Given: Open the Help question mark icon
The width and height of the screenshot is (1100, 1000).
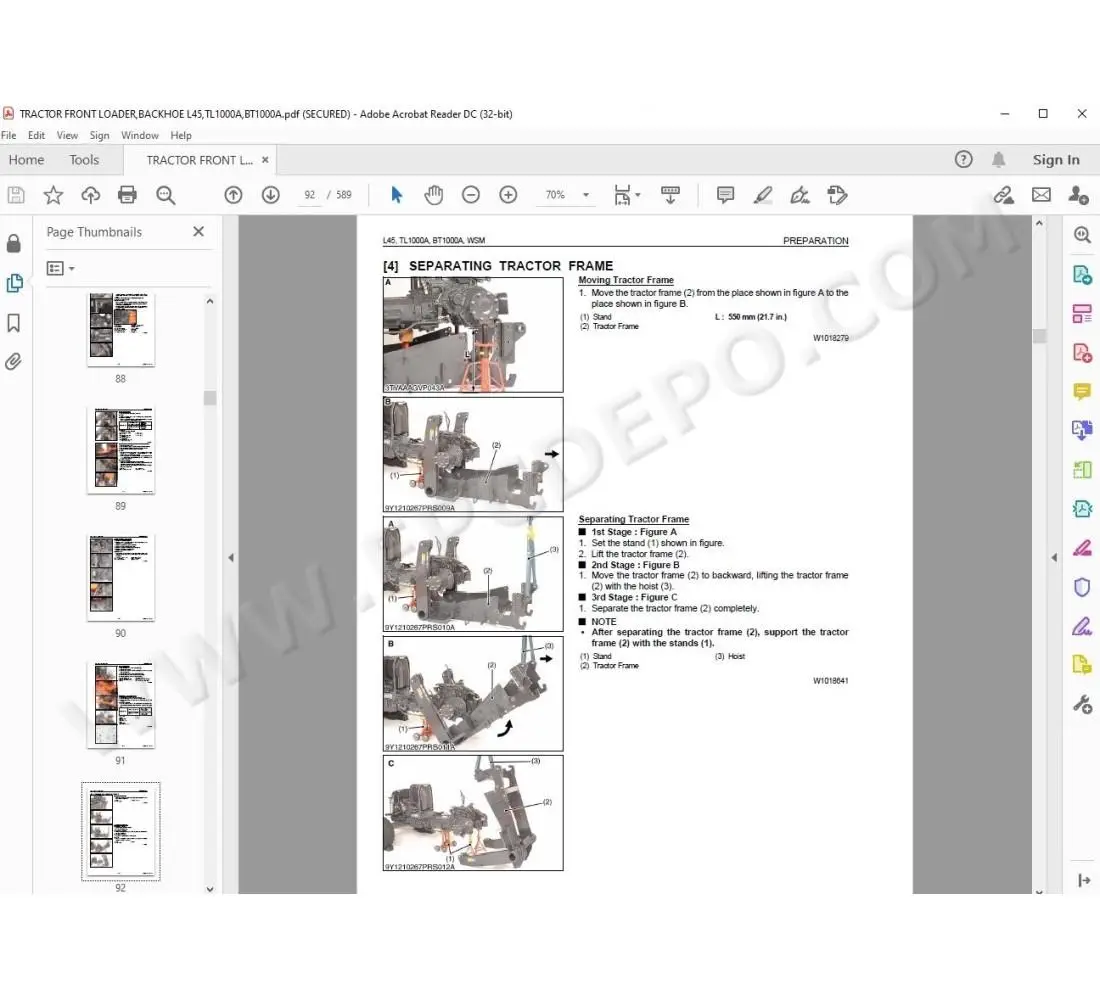Looking at the screenshot, I should [x=964, y=159].
